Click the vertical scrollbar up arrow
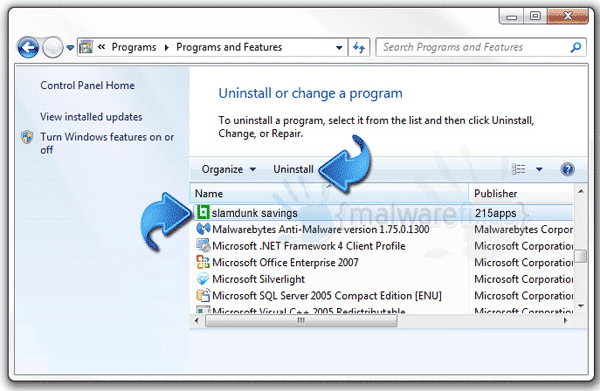Screen dimensions: 600x391 pyautogui.click(x=581, y=191)
